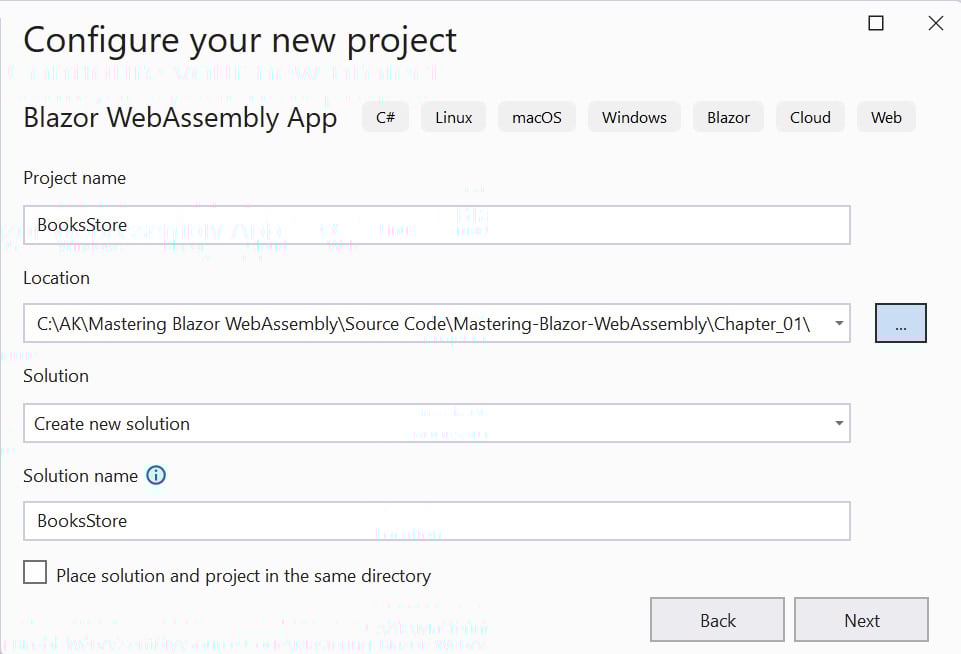Select the Blazor tag
This screenshot has width=961, height=654.
click(728, 117)
